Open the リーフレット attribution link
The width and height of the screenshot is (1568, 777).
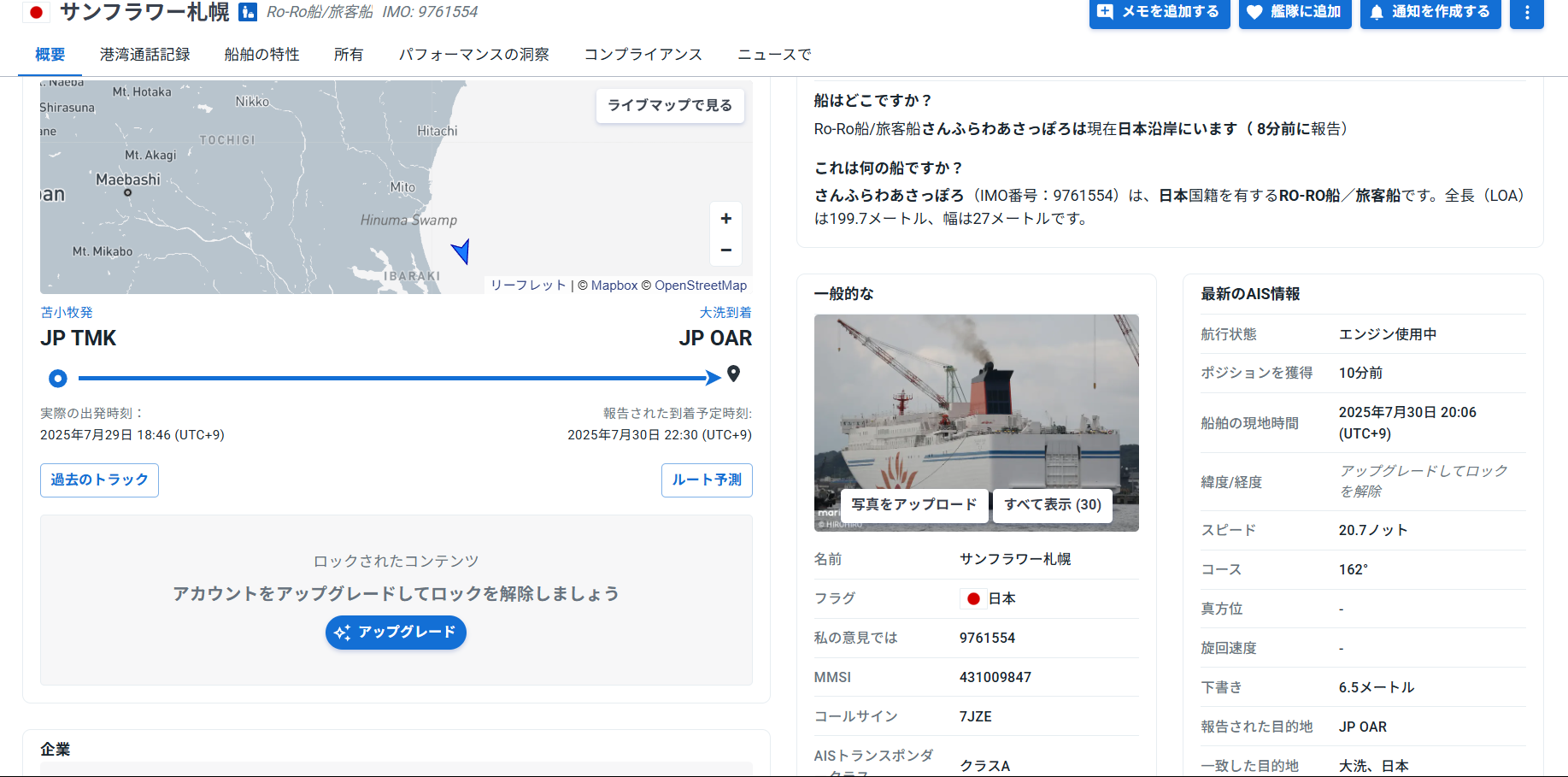(x=528, y=285)
